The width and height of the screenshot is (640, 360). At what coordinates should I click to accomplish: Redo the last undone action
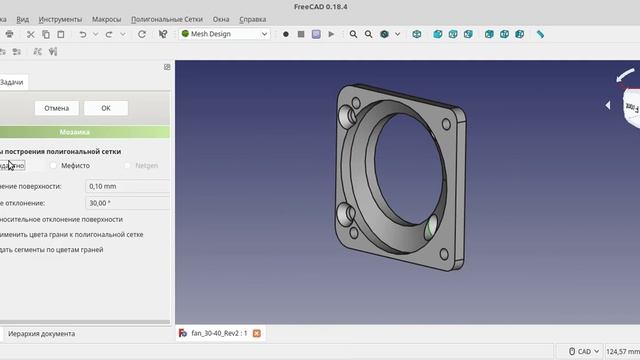[109, 34]
